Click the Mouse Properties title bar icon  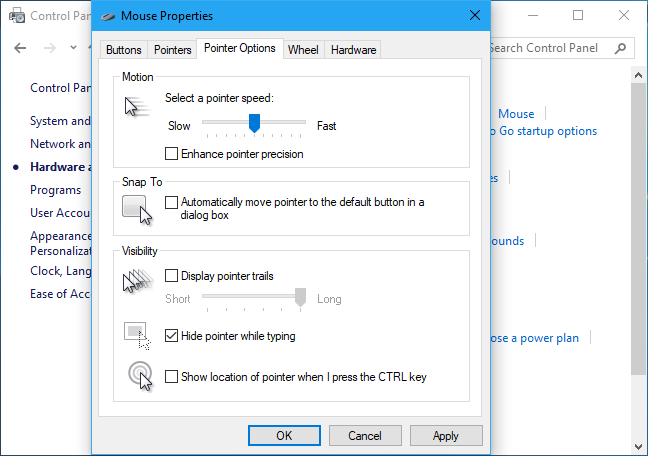point(108,16)
